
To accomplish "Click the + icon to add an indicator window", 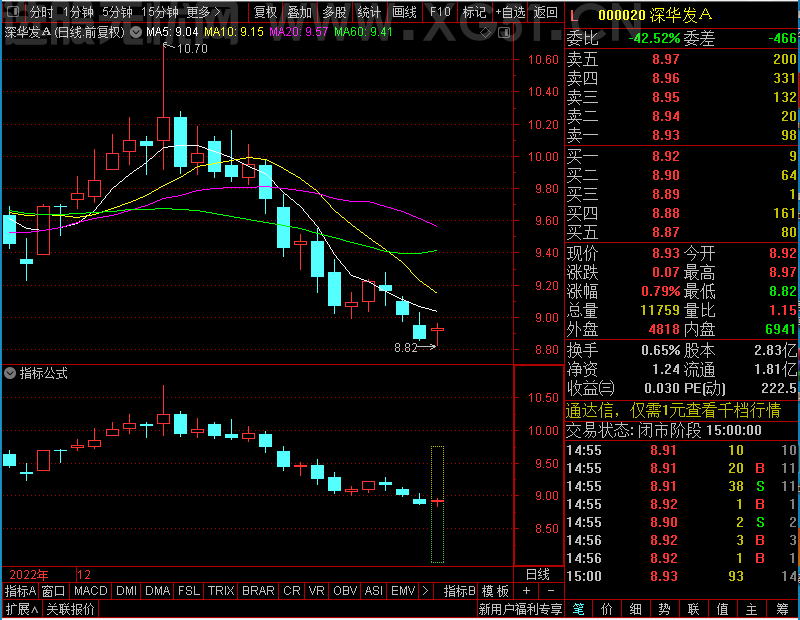I will coord(527,591).
